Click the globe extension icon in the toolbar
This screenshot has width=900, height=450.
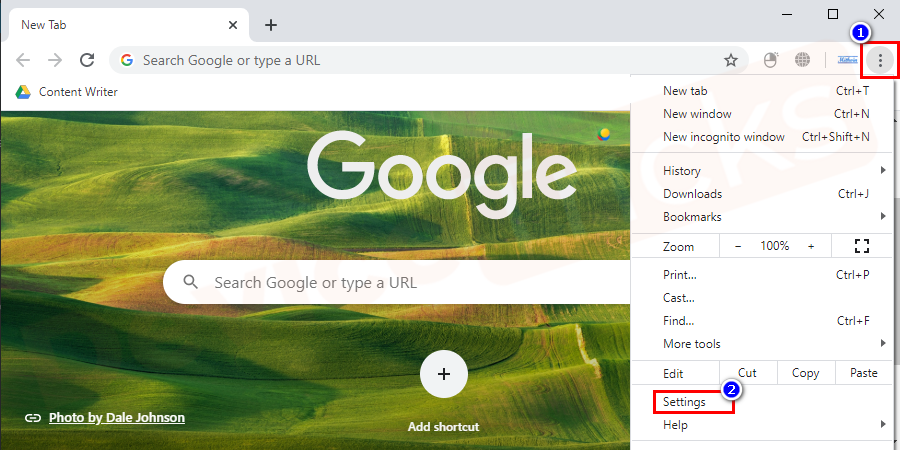coord(802,60)
